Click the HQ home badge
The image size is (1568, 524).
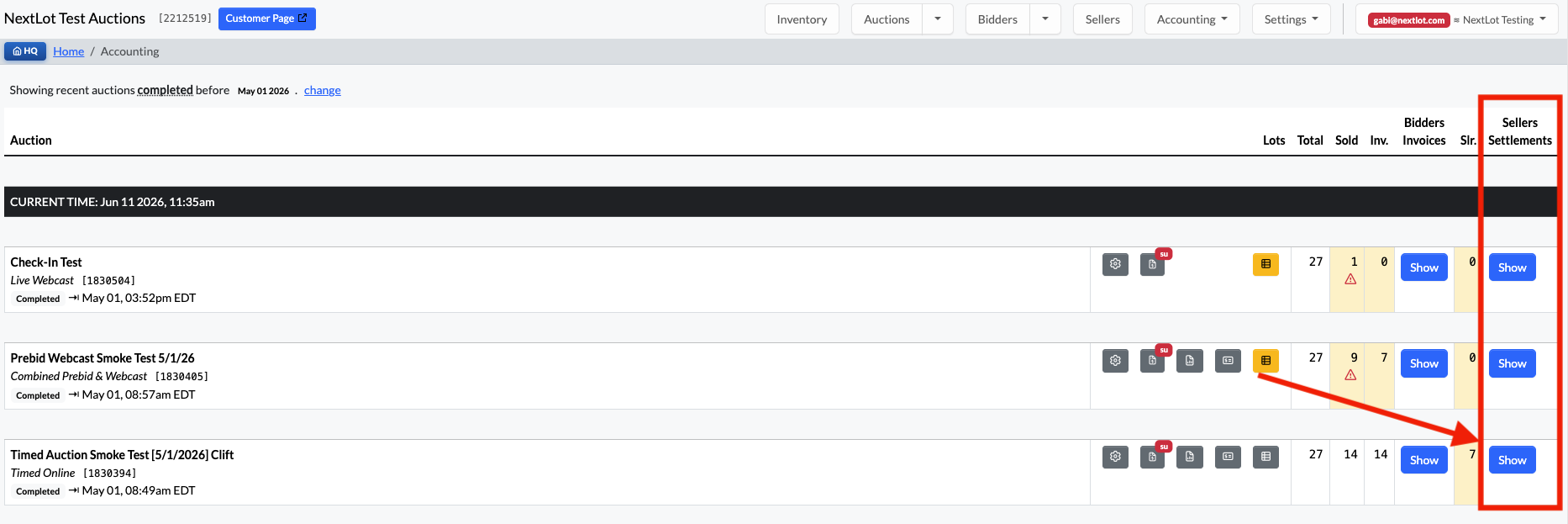point(25,51)
